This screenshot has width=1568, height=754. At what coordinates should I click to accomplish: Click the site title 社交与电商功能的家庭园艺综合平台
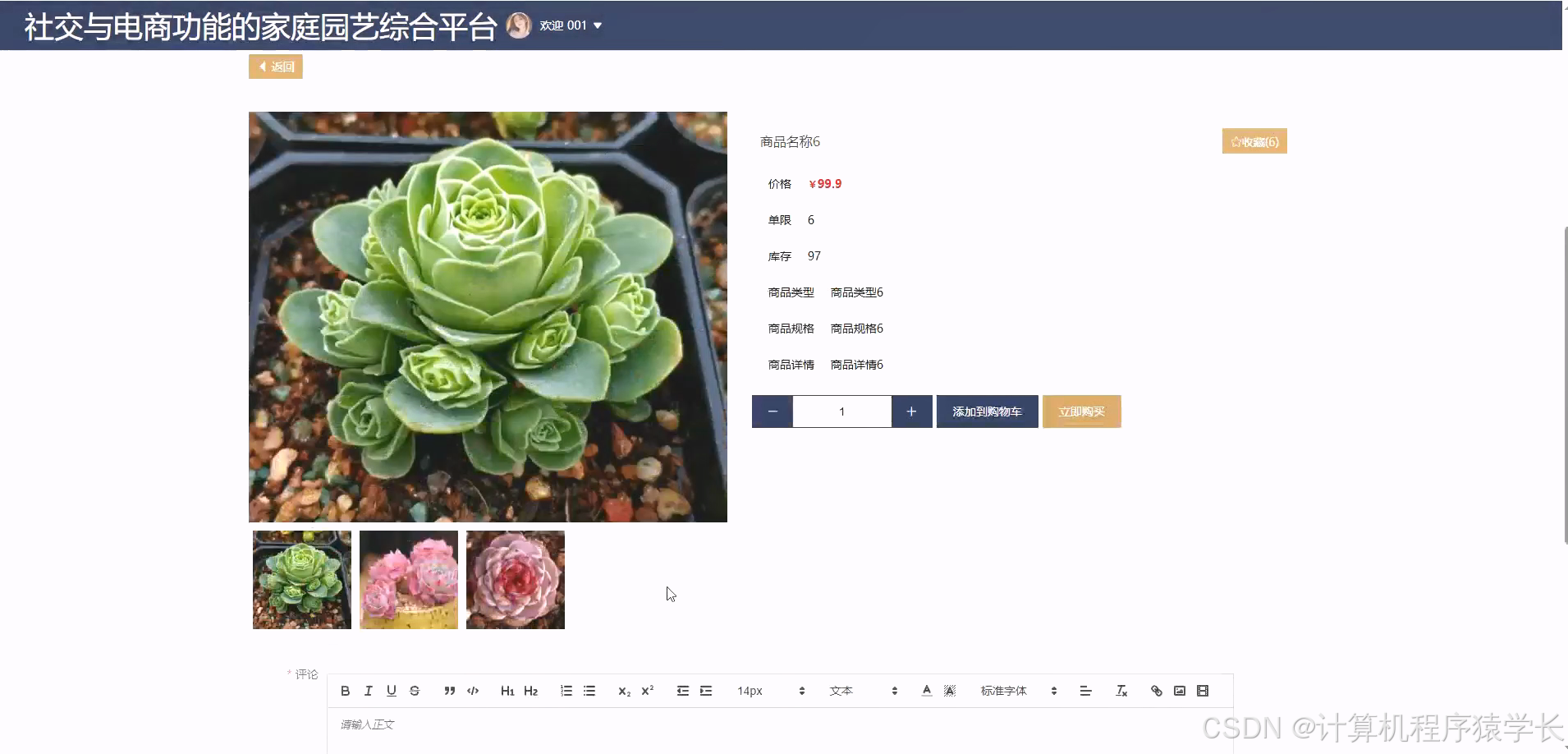(x=260, y=26)
